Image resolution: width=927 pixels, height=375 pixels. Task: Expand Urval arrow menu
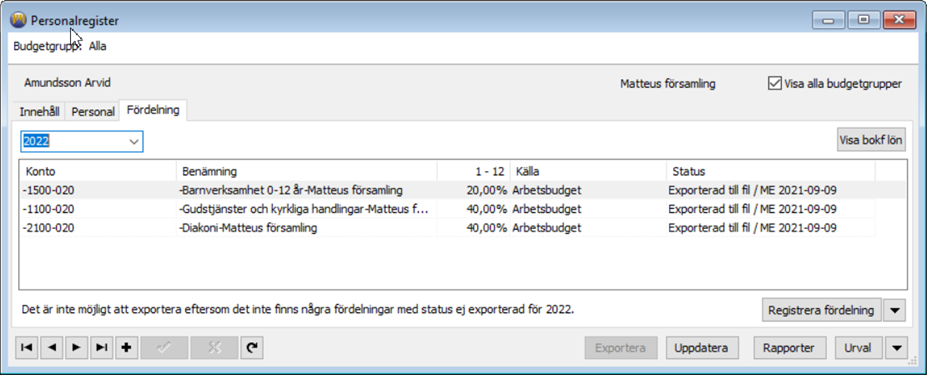(x=898, y=348)
